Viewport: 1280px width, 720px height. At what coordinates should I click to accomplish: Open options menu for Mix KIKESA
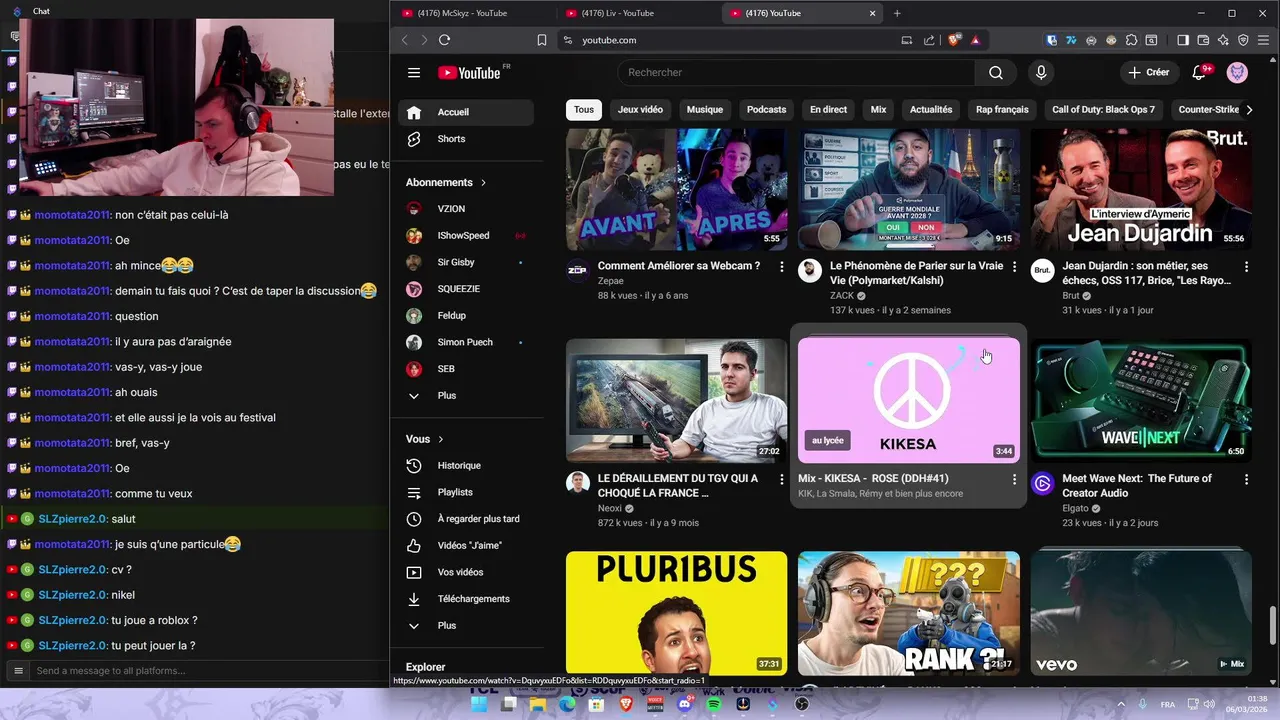point(1014,480)
